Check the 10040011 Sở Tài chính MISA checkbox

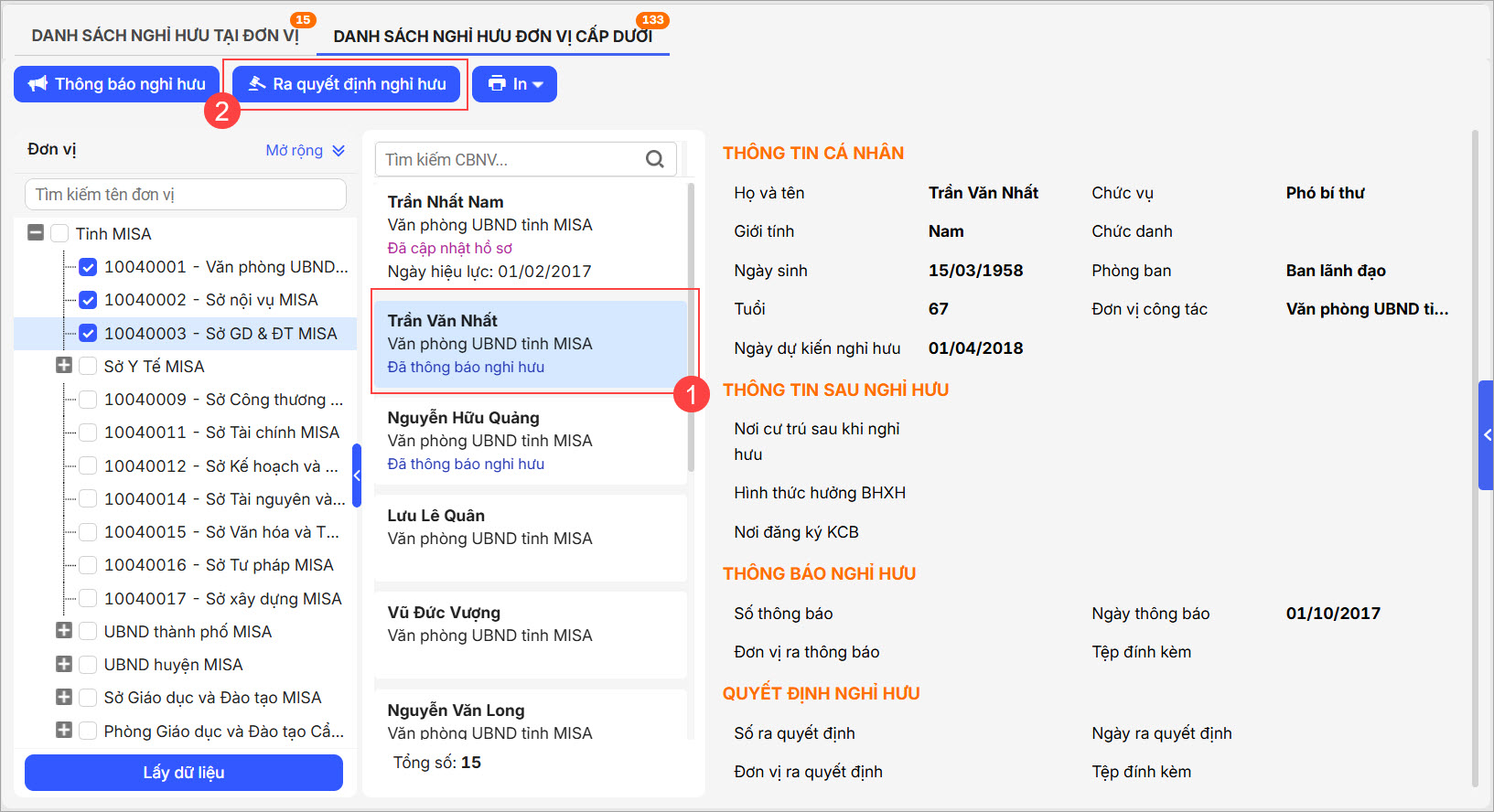[88, 433]
